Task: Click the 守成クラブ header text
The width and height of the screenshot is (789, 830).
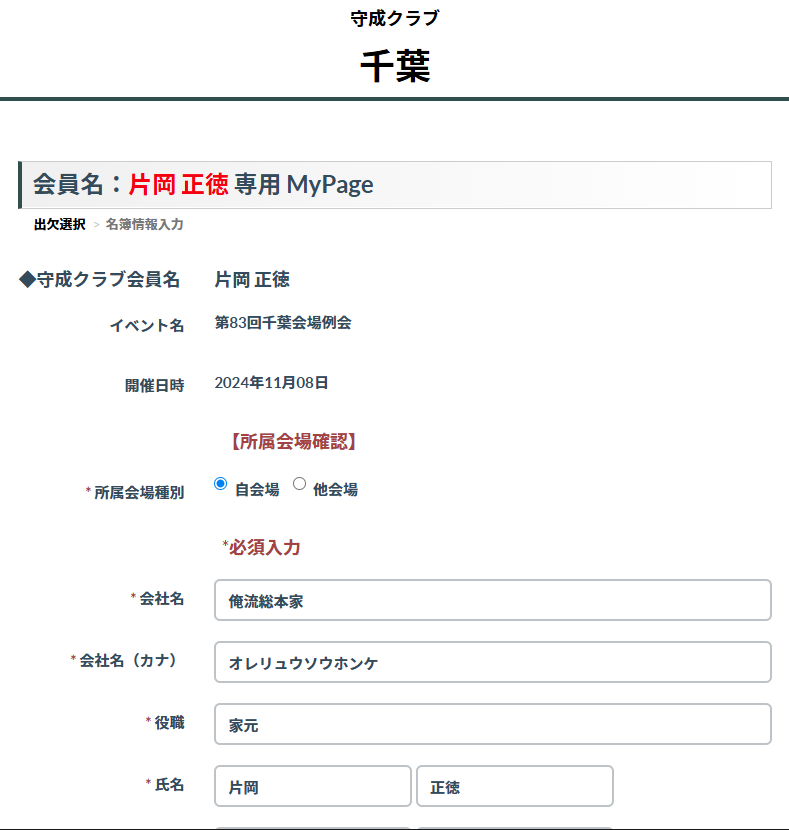Action: point(395,19)
